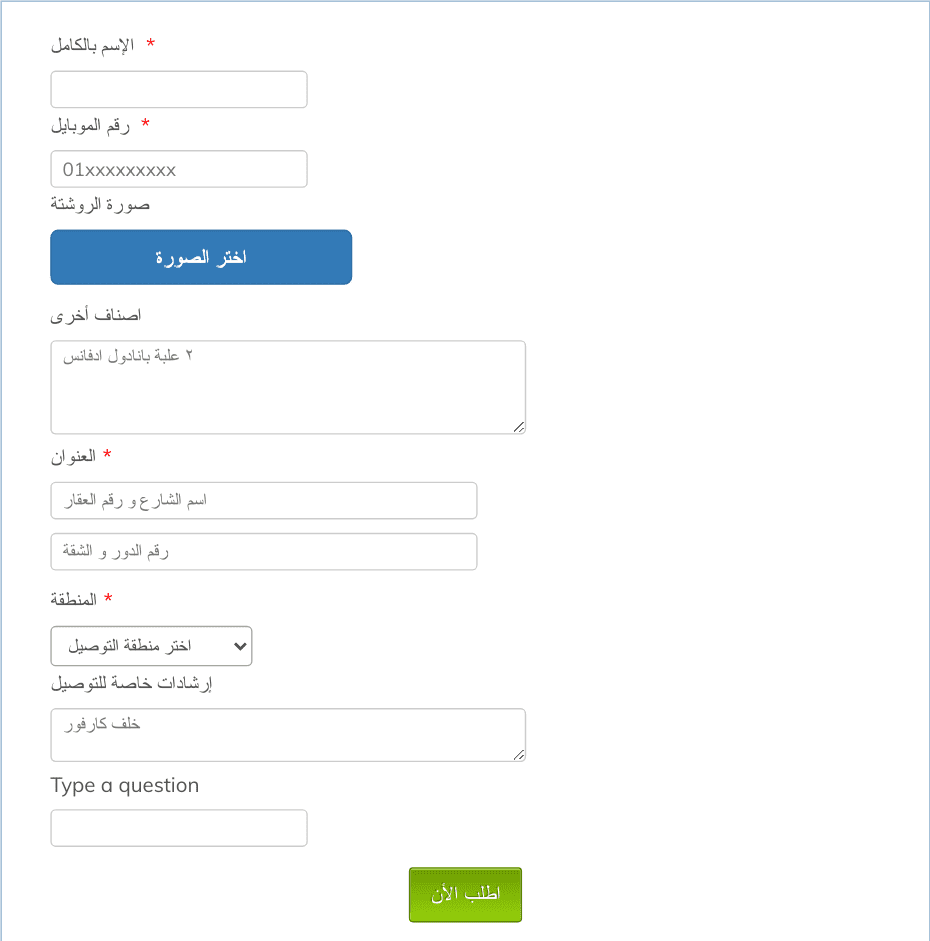The height and width of the screenshot is (941, 930).
Task: Click inside the اصناف أخرى text area
Action: tap(288, 388)
